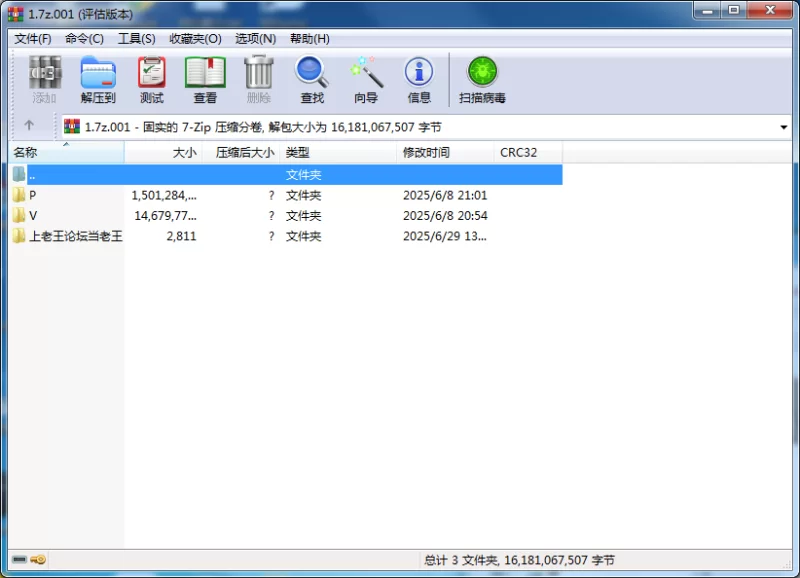Click the WinRAR archive icon in address bar
The image size is (800, 578).
(x=72, y=127)
